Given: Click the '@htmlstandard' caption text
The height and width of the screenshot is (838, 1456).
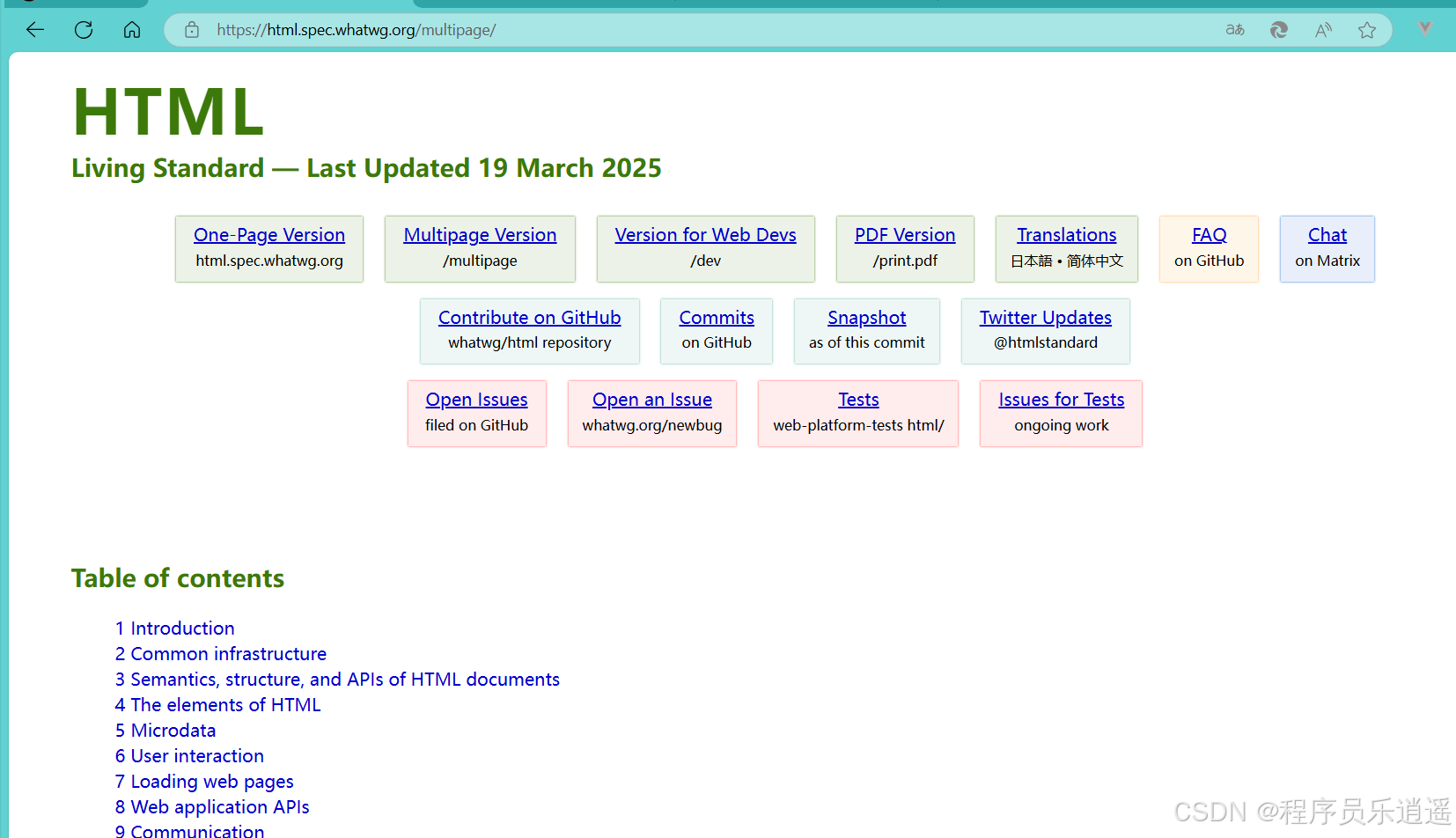Looking at the screenshot, I should (1046, 342).
